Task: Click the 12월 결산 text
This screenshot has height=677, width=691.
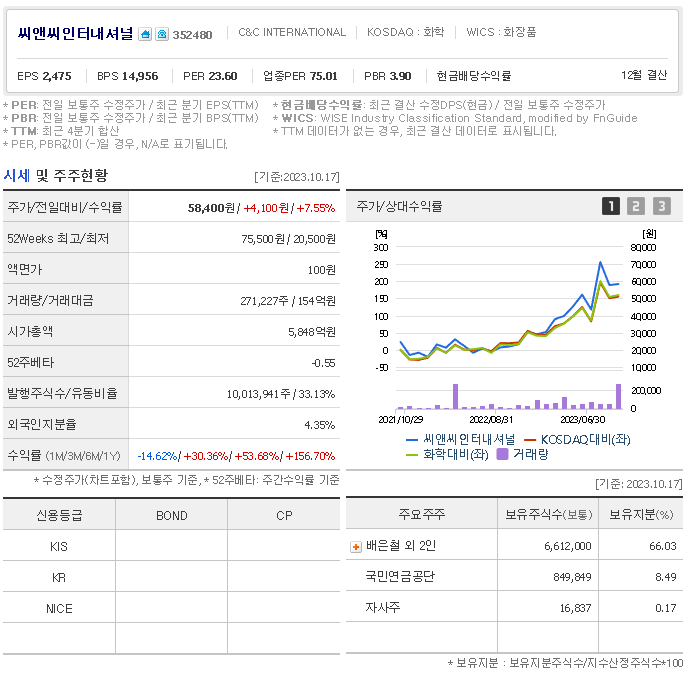Action: pyautogui.click(x=644, y=75)
